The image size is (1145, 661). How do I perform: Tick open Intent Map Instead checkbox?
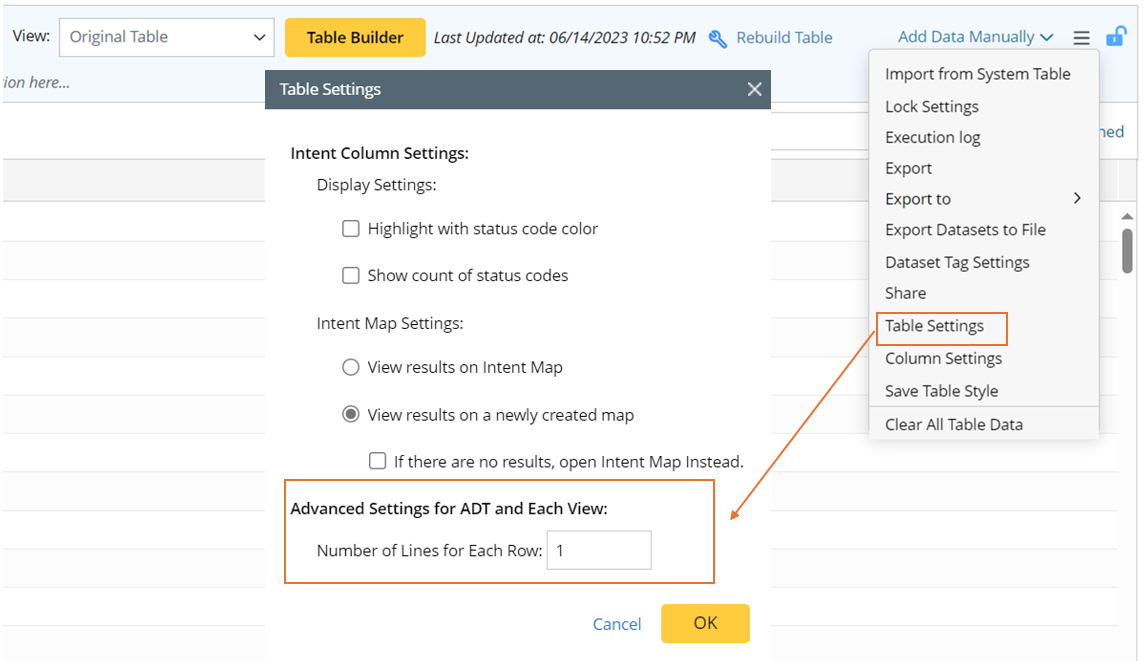coord(377,461)
